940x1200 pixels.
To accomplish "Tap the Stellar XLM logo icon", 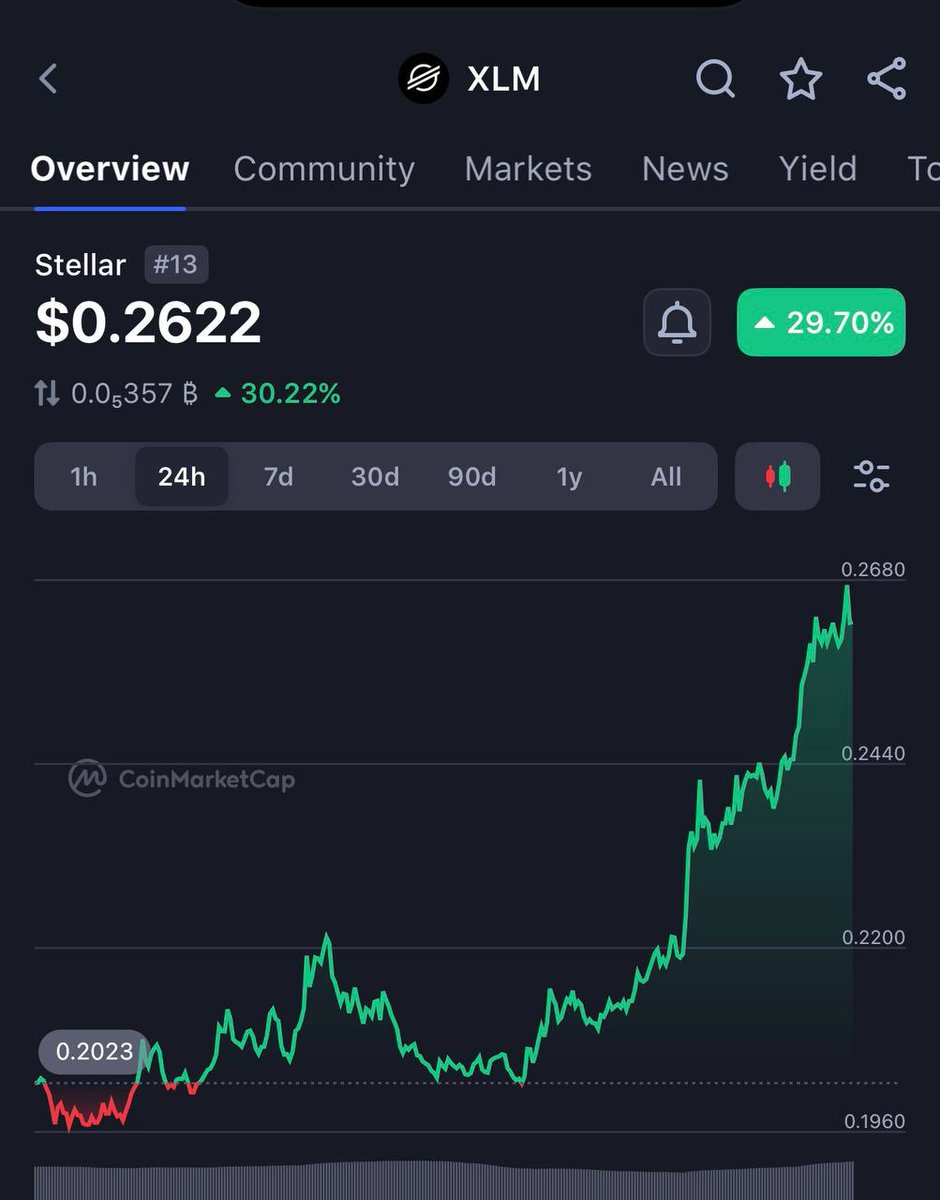I will (424, 78).
